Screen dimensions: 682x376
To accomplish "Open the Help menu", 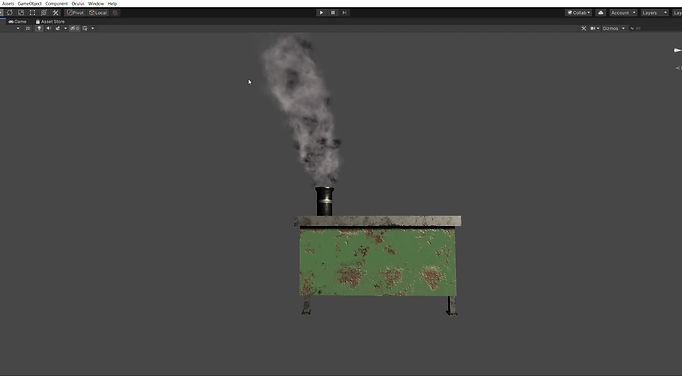I will coord(112,3).
